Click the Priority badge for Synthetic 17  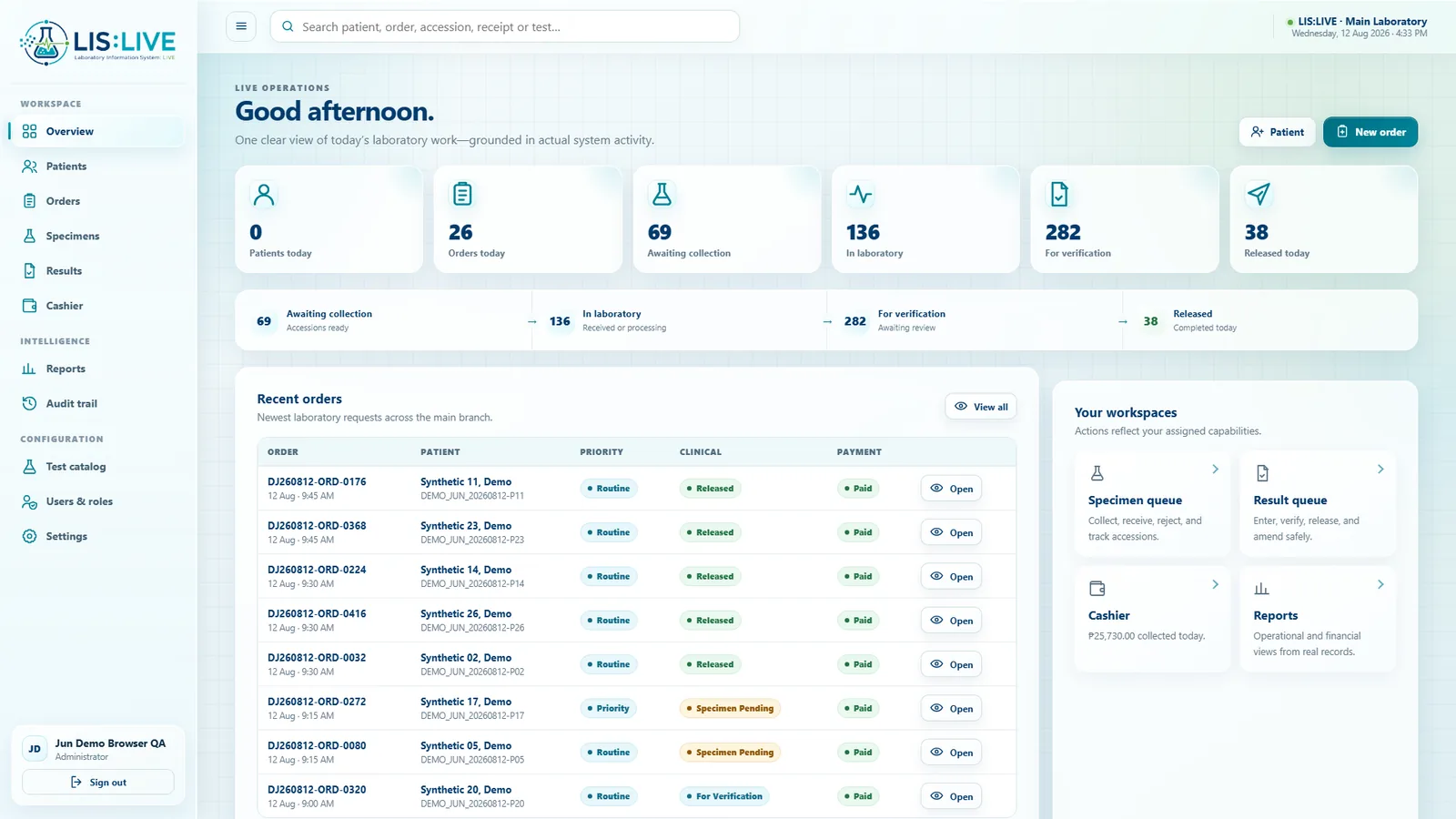click(x=608, y=709)
